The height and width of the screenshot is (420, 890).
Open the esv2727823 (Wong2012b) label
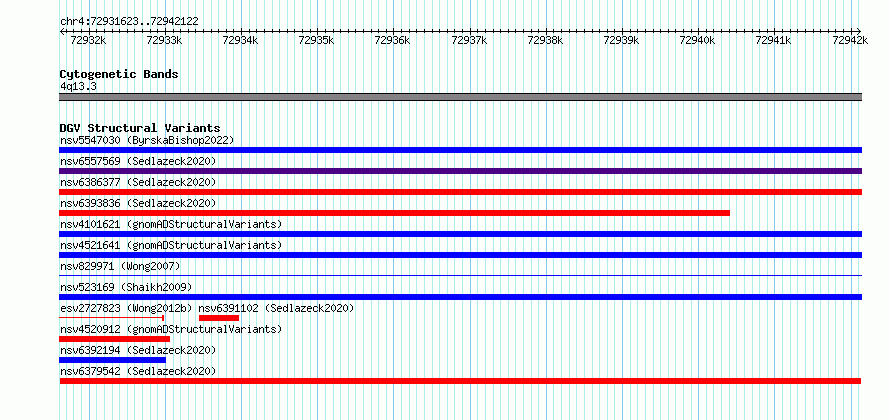pyautogui.click(x=126, y=308)
